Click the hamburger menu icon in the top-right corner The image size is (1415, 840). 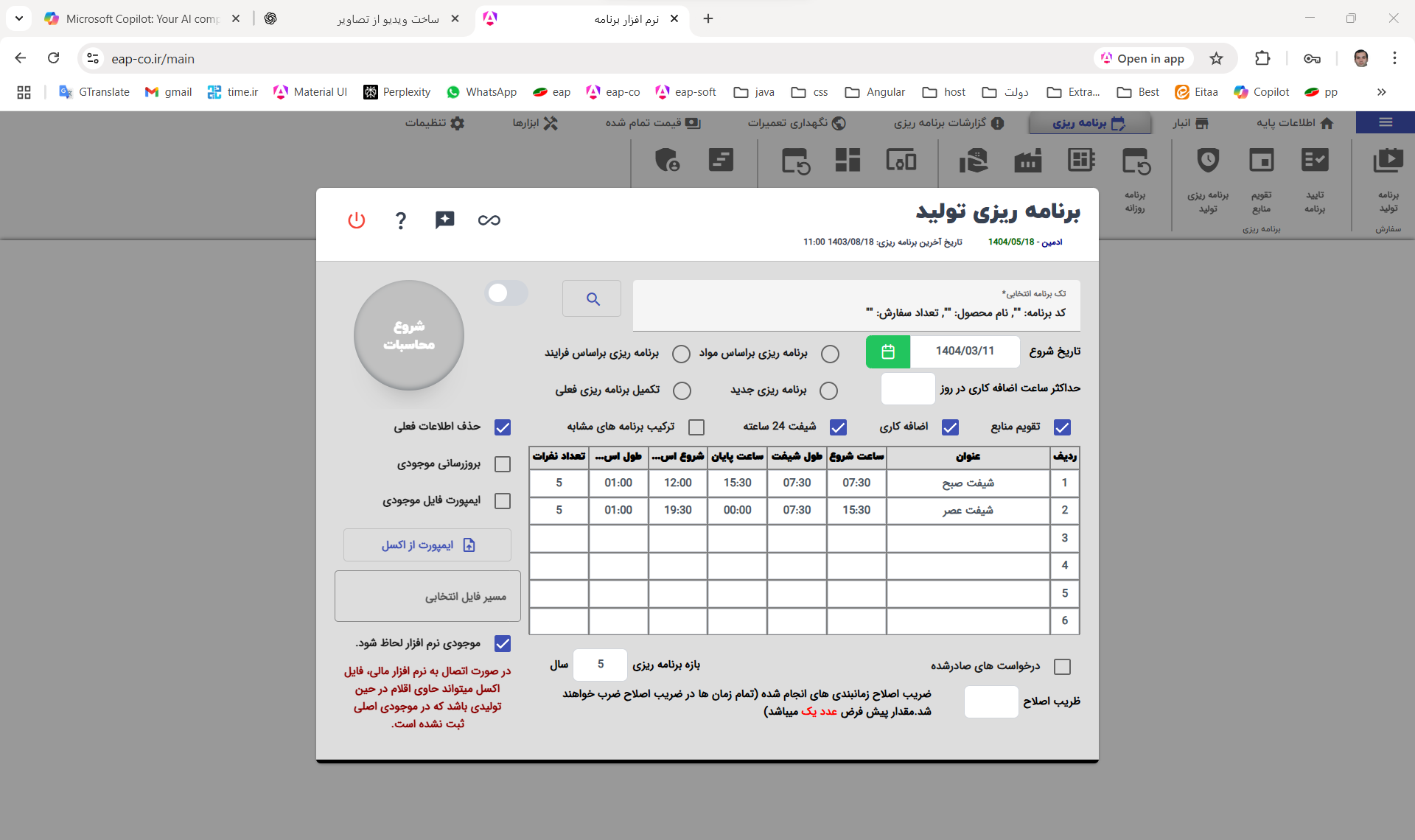pyautogui.click(x=1385, y=122)
